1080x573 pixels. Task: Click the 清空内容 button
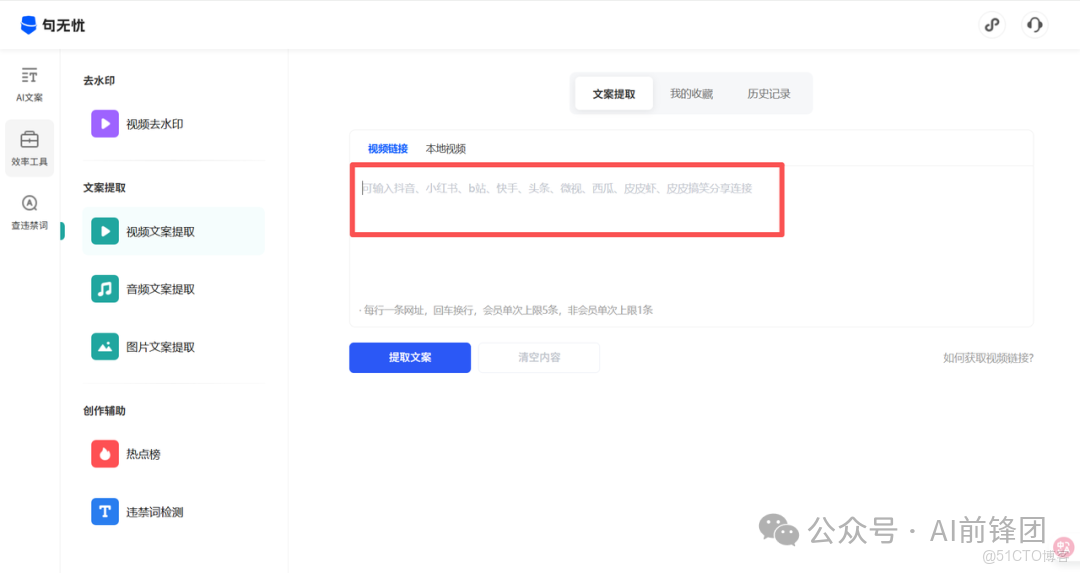click(x=539, y=357)
